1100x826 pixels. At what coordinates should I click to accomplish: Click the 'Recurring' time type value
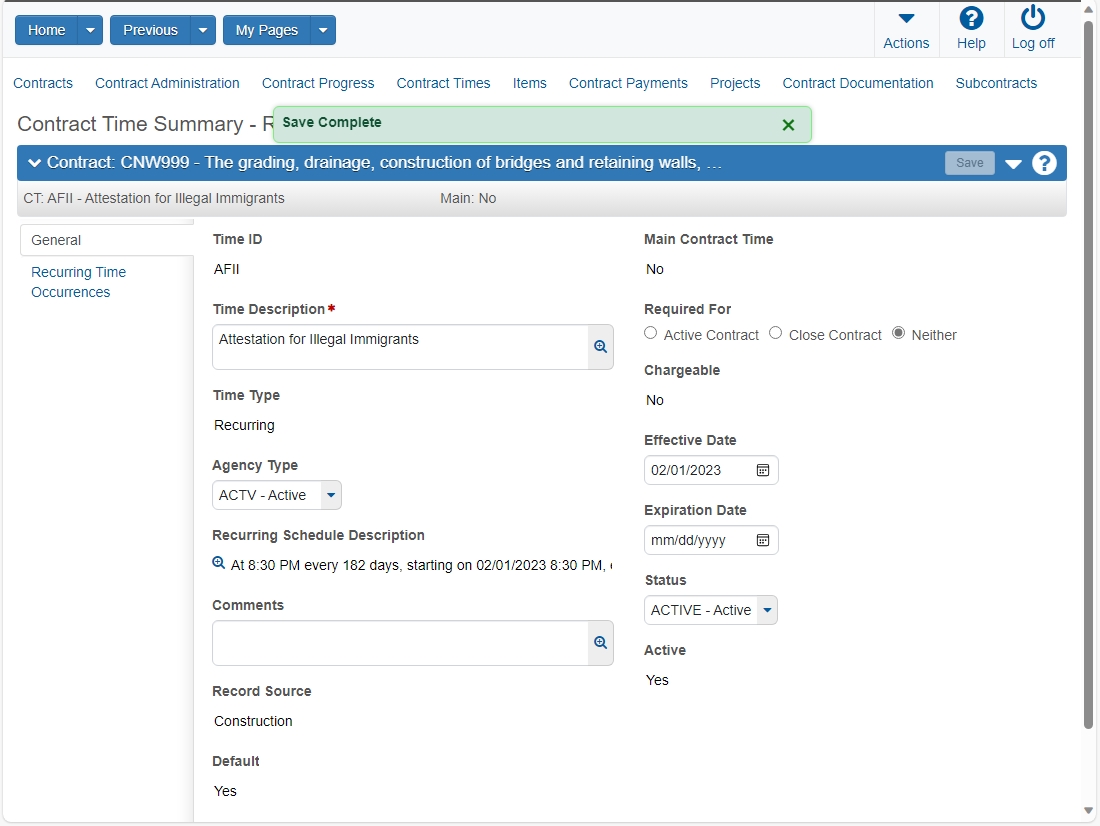pyautogui.click(x=244, y=425)
